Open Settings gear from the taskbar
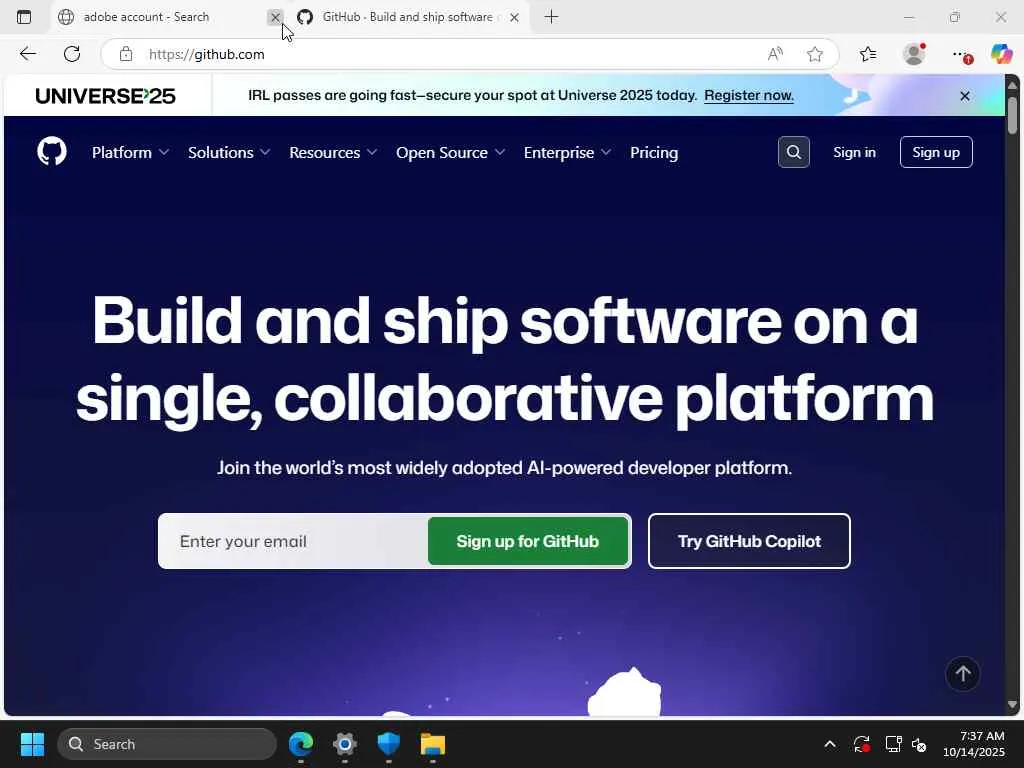The image size is (1024, 768). 345,744
